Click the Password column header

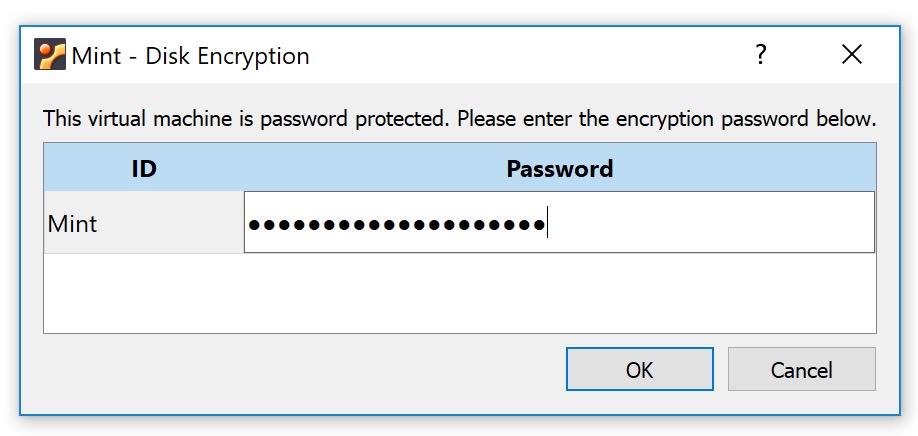pyautogui.click(x=559, y=168)
